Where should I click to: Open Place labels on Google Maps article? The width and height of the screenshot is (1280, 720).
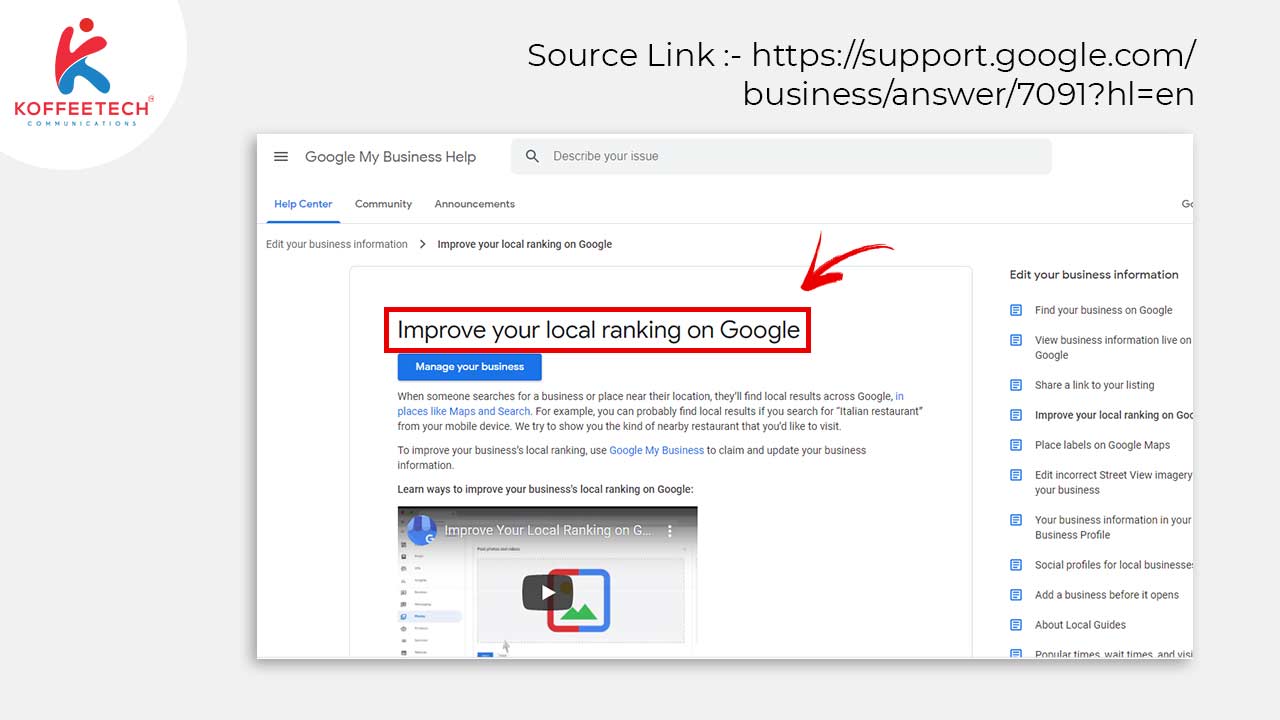pos(1102,445)
